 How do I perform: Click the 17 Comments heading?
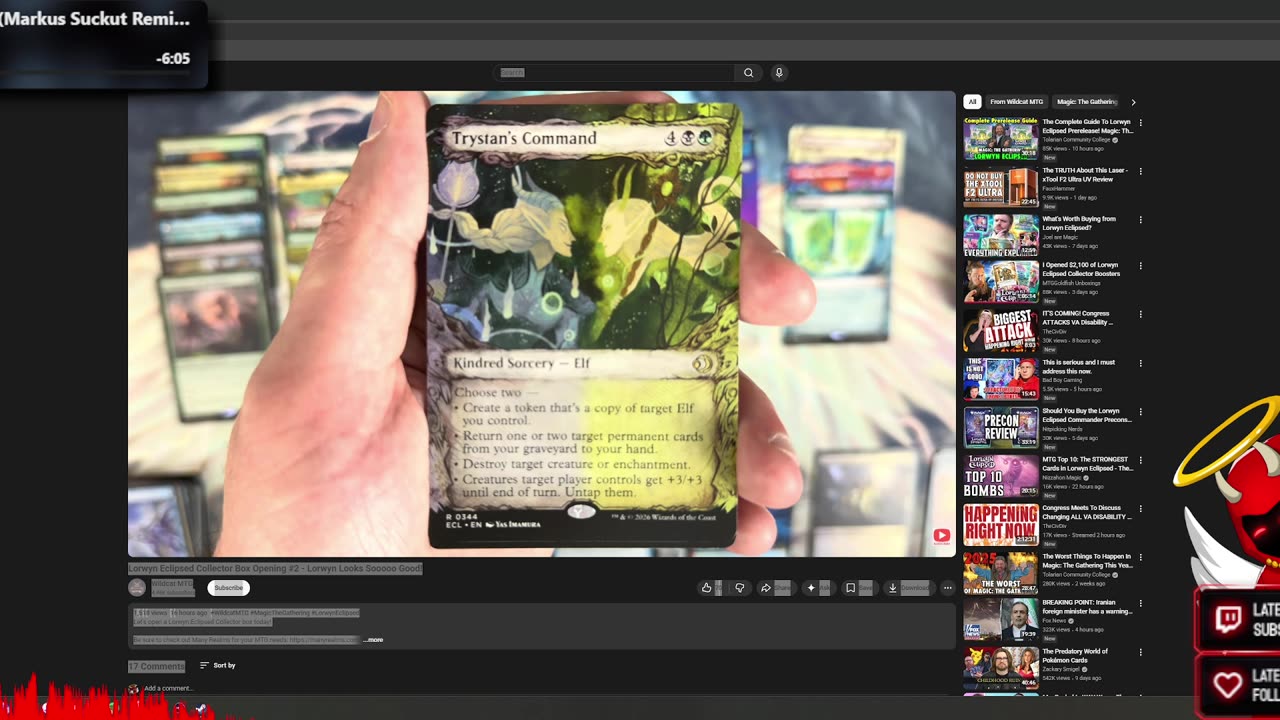coord(156,666)
